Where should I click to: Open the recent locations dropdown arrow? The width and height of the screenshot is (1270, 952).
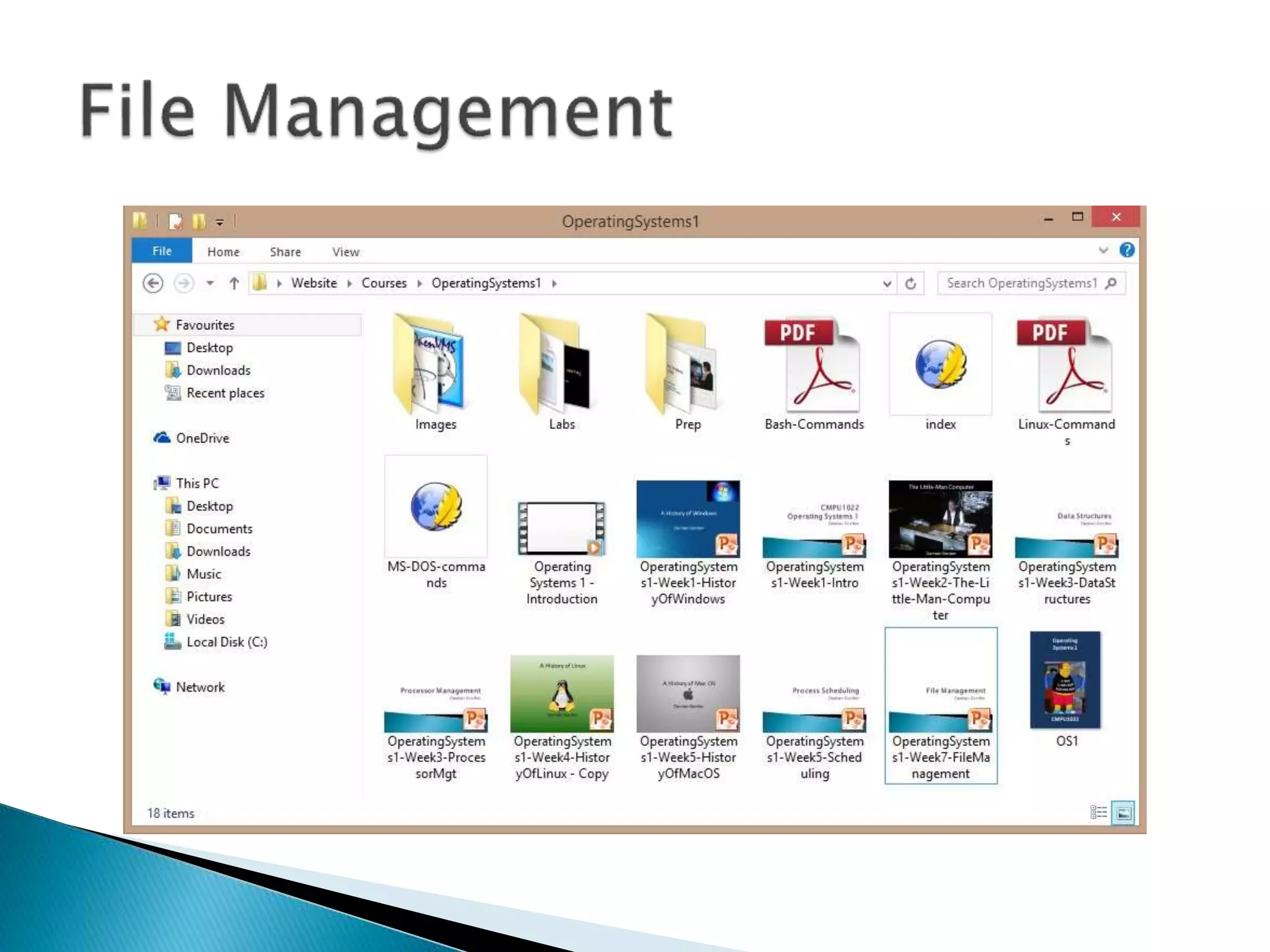(210, 283)
